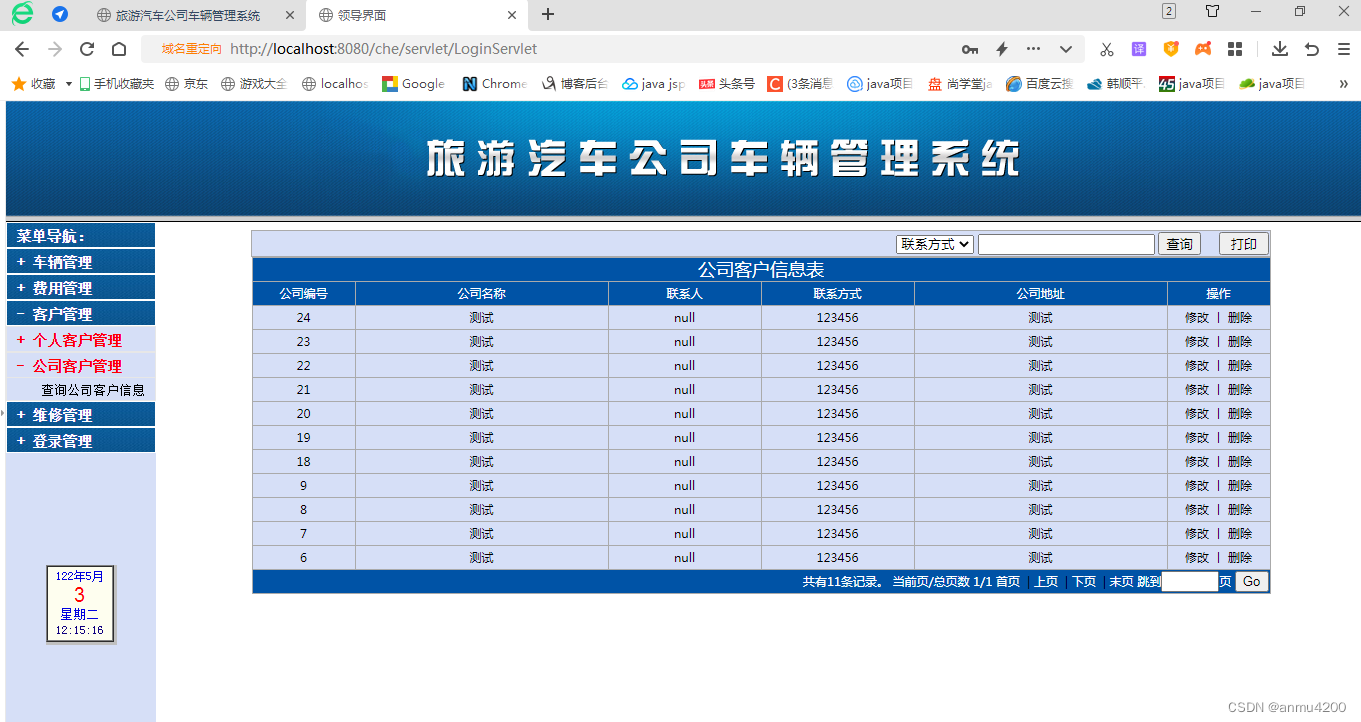The image size is (1361, 722).
Task: Expand the 收藏 favorites dropdown arrow
Action: coord(69,84)
